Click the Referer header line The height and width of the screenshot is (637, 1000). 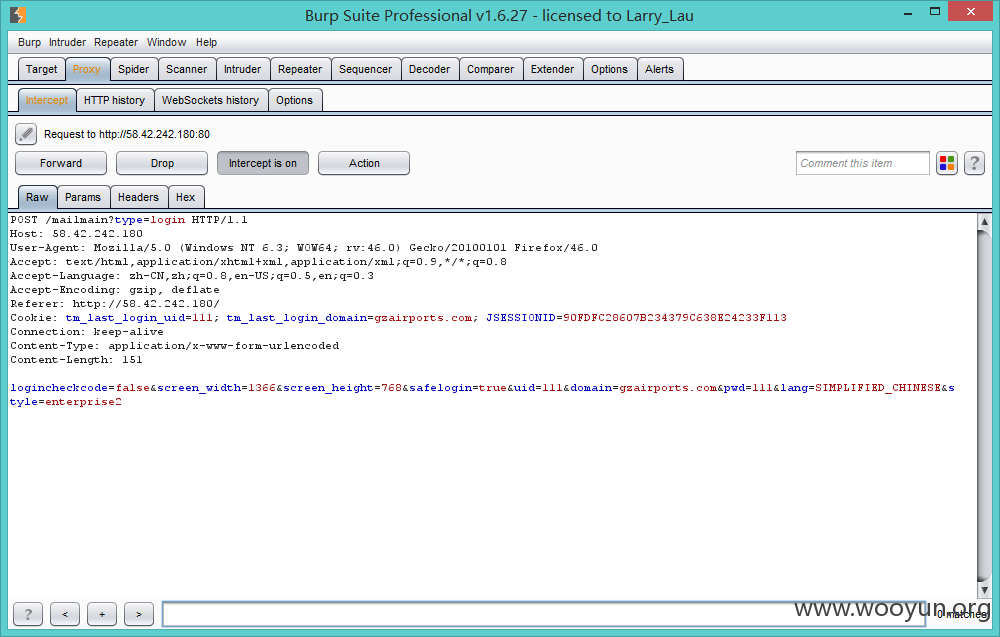coord(115,304)
